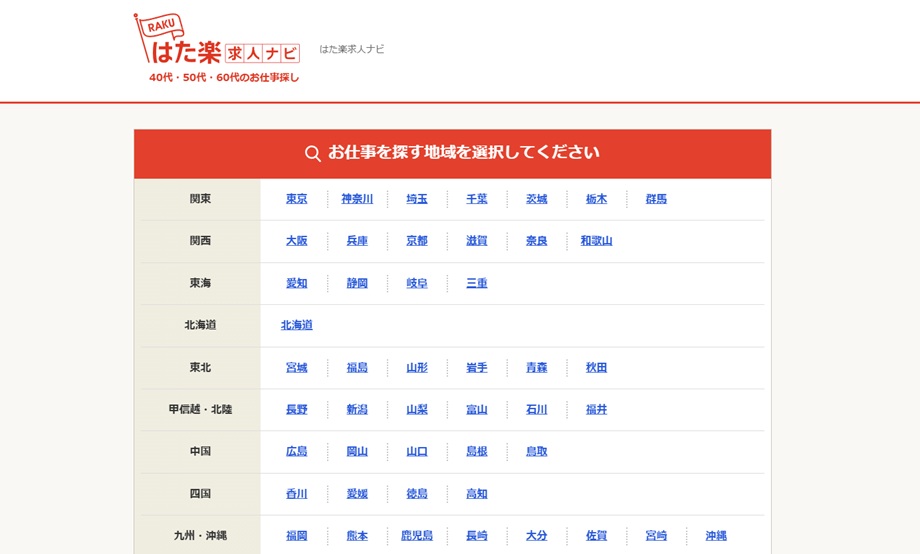The image size is (920, 554).
Task: Open the 東京 job listings link
Action: [x=297, y=199]
